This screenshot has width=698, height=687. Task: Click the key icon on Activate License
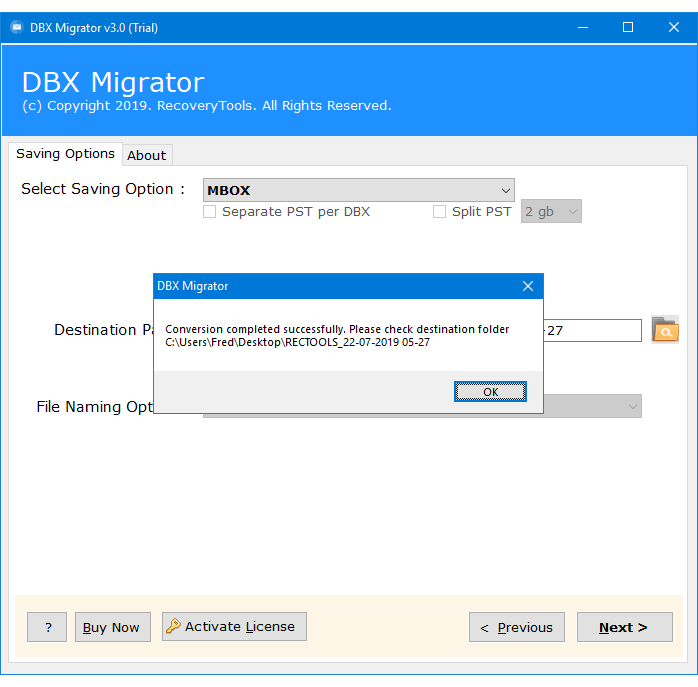[x=173, y=626]
